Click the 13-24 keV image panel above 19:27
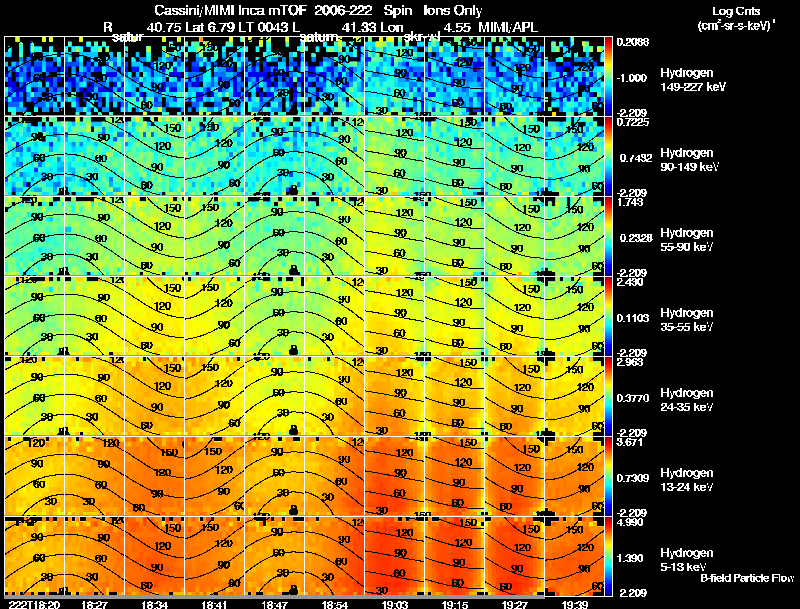 tap(515, 476)
